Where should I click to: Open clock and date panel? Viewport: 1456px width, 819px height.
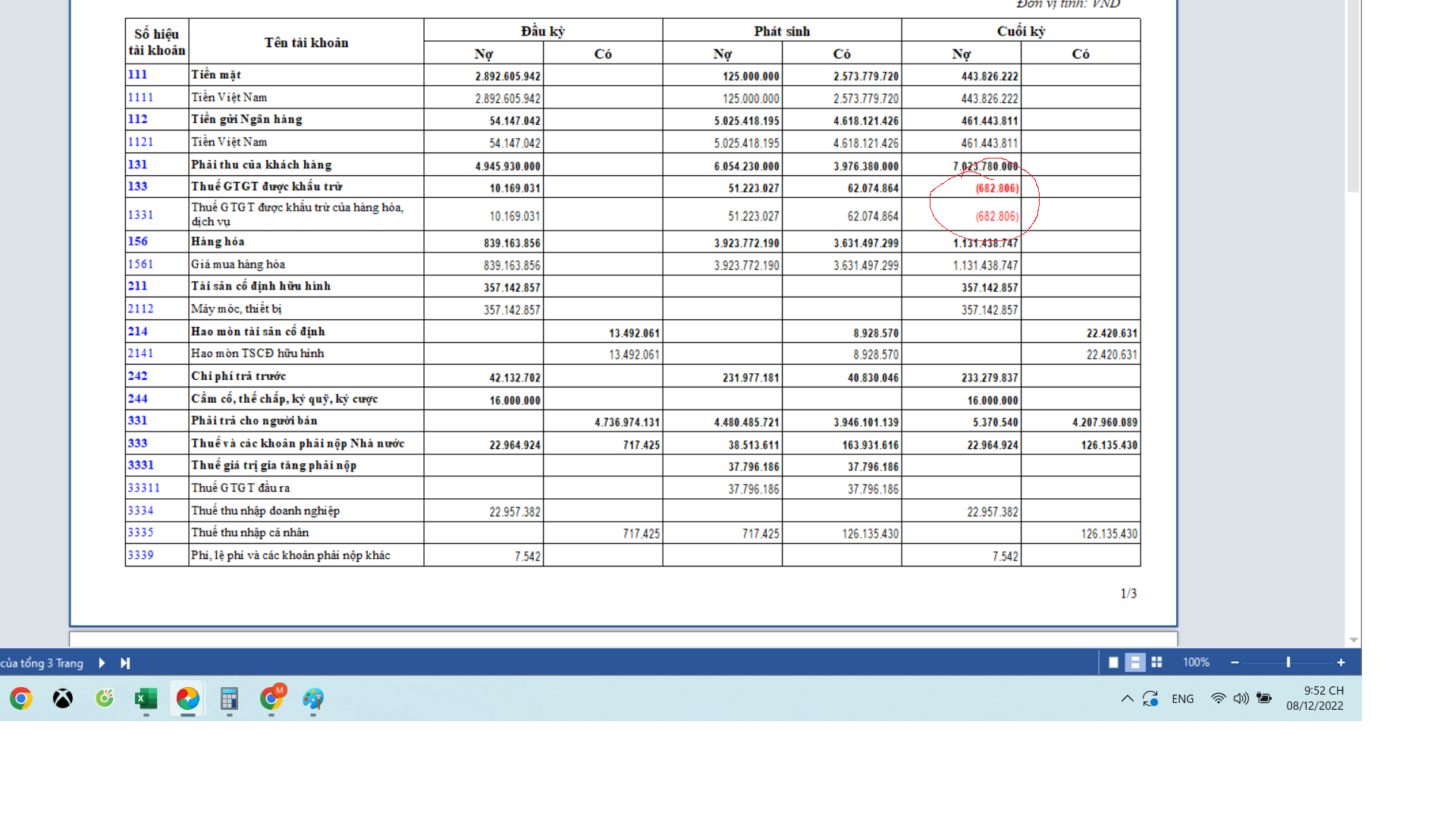pos(1315,698)
